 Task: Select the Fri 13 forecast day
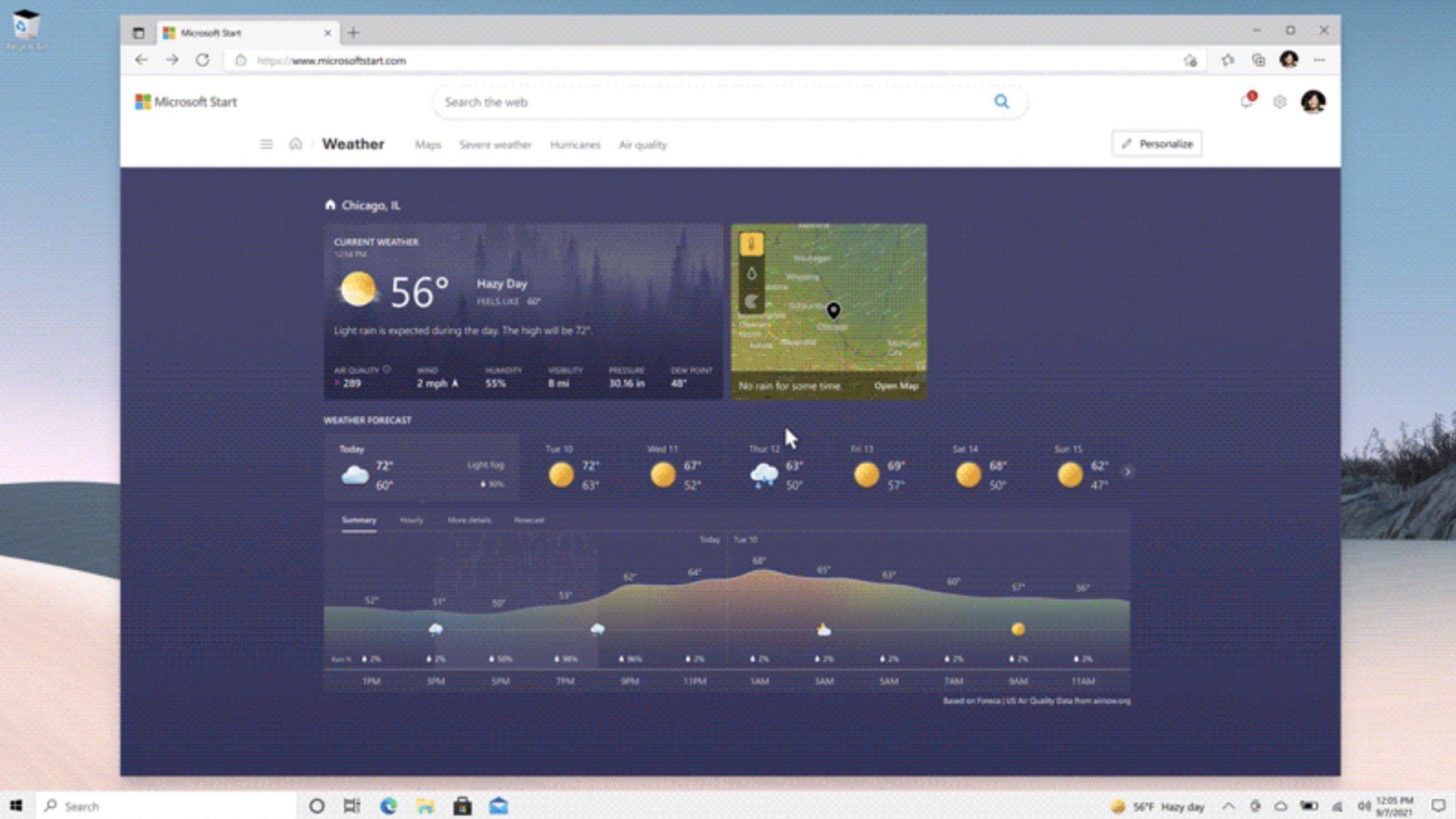[879, 469]
